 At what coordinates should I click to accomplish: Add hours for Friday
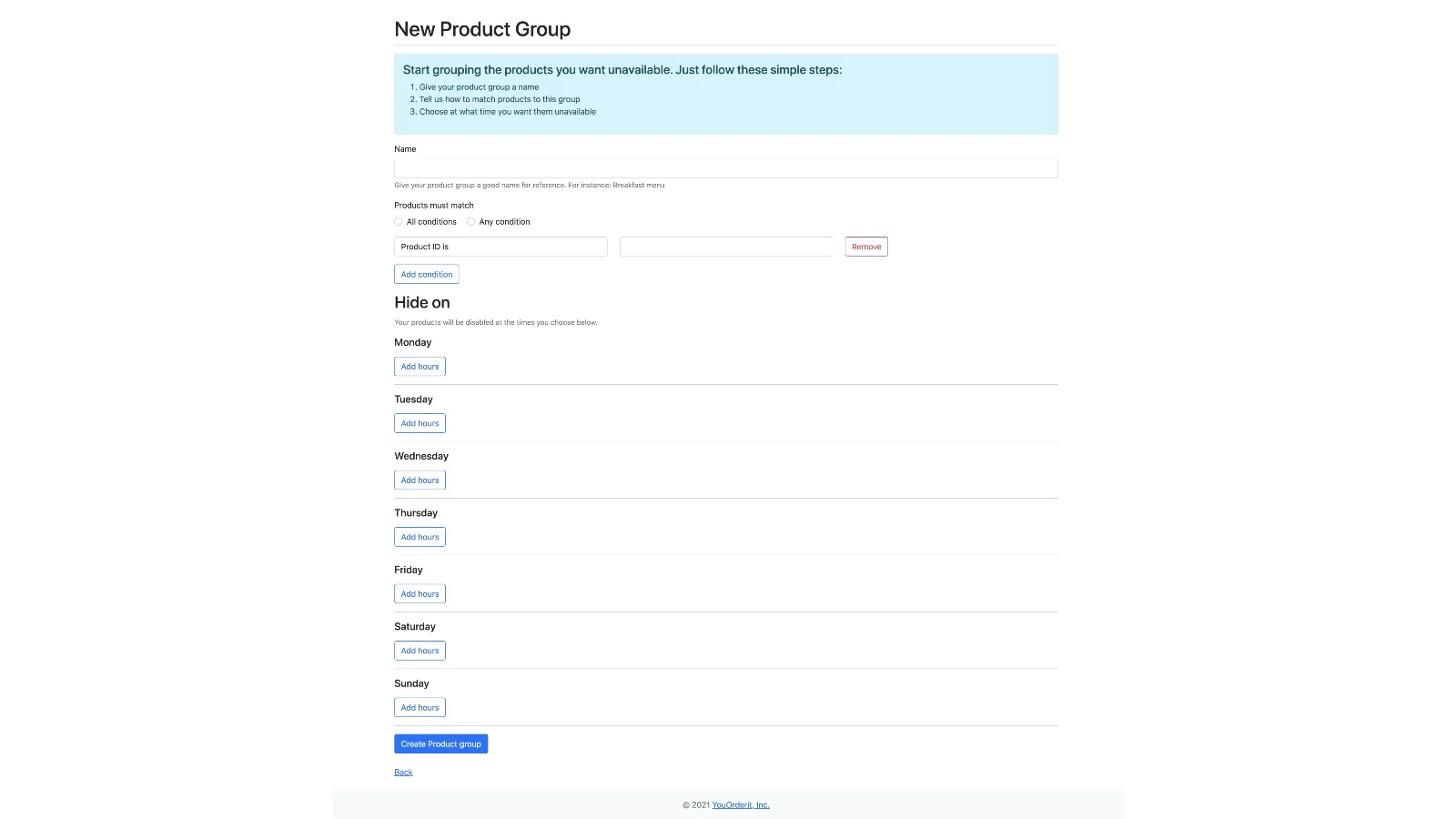[420, 594]
